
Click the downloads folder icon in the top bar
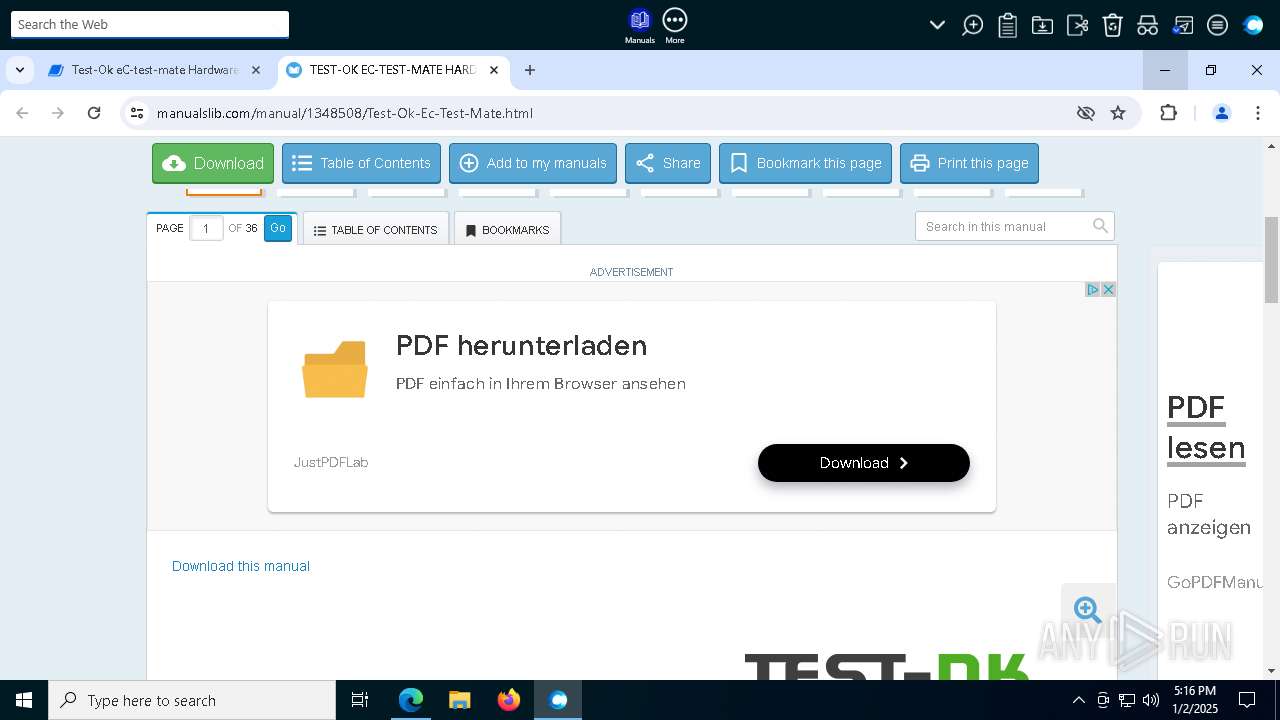[1042, 25]
